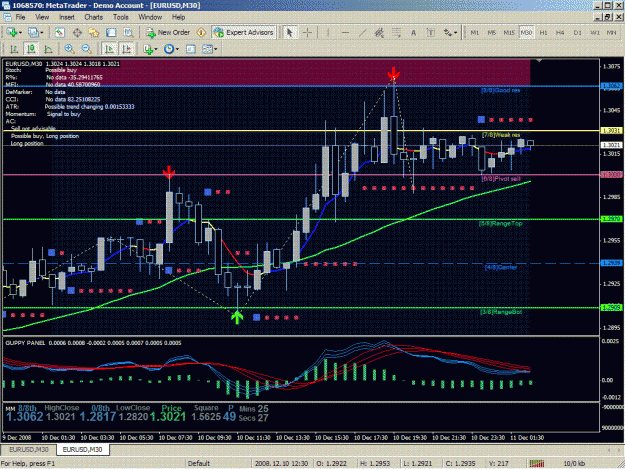Screen dimensions: 625x469
Task: Enable the Crosshair tool
Action: coord(307,33)
